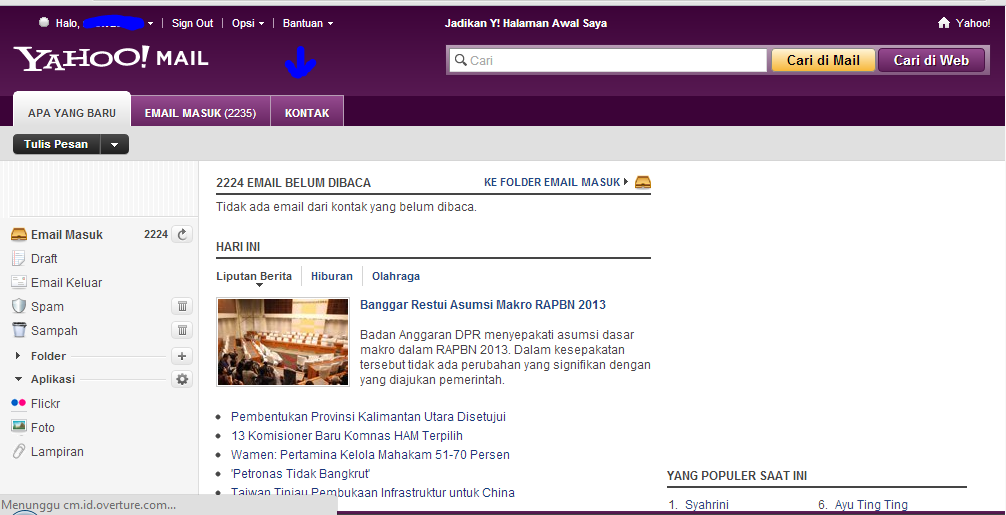1006x515 pixels.
Task: Refresh the Email Masuk folder
Action: click(x=182, y=235)
